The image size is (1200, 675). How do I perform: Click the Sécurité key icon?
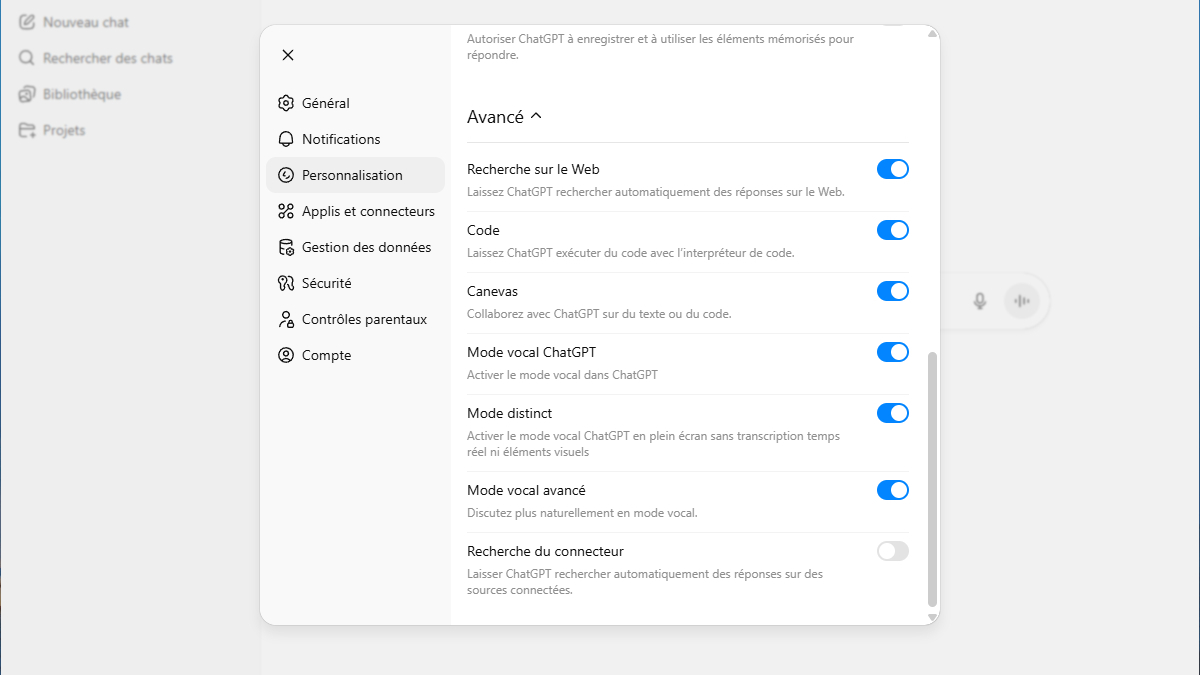tap(286, 283)
